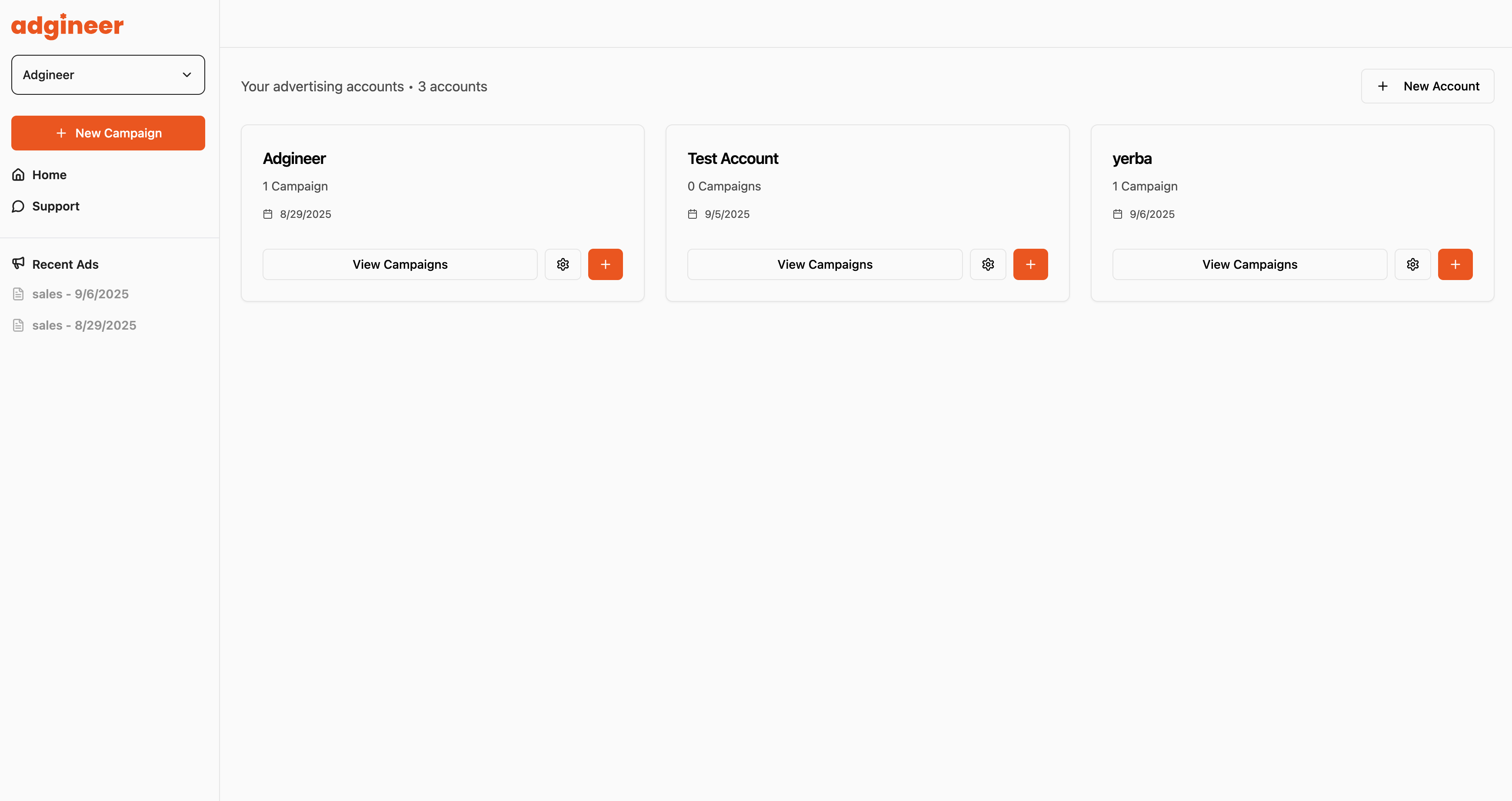Viewport: 1512px width, 801px height.
Task: Open settings gear for yerba account
Action: coord(1412,264)
